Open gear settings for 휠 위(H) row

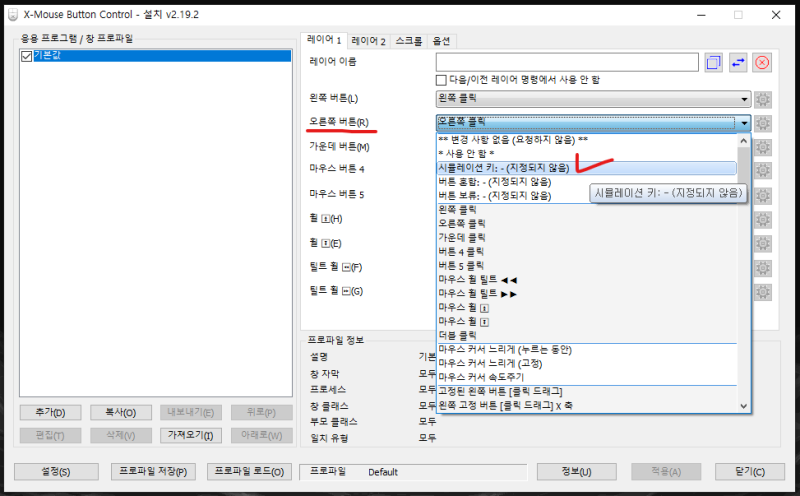763,219
